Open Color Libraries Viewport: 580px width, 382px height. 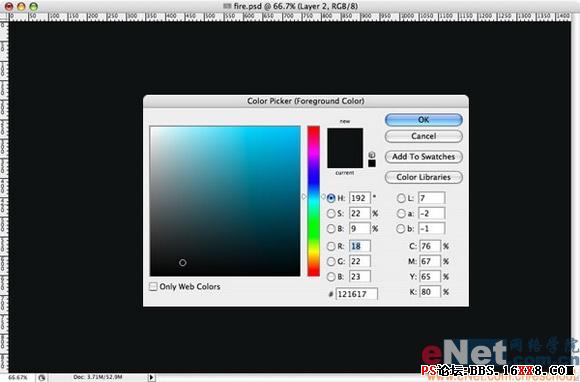tap(424, 177)
